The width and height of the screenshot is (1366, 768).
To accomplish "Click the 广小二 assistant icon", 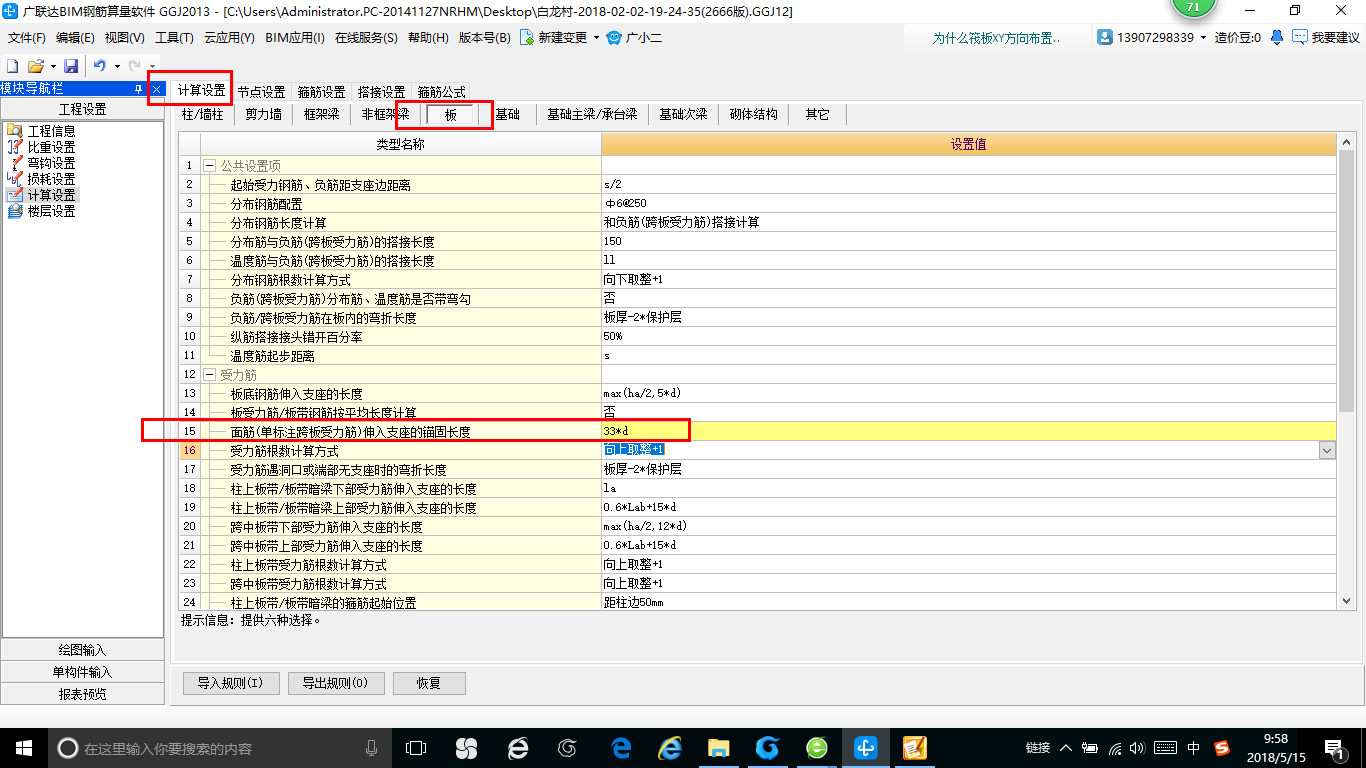I will click(616, 38).
